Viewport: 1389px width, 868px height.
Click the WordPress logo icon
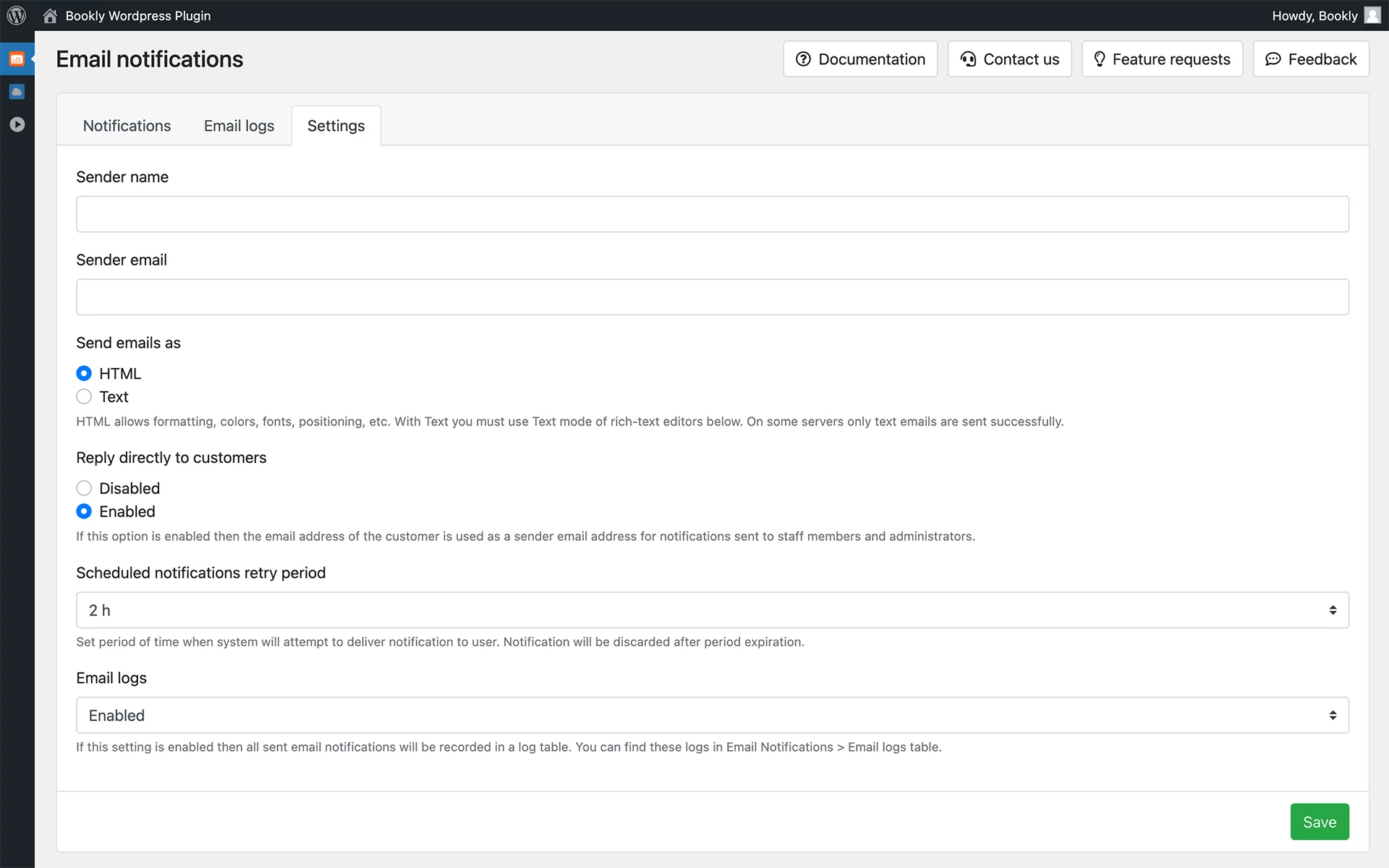pyautogui.click(x=17, y=15)
